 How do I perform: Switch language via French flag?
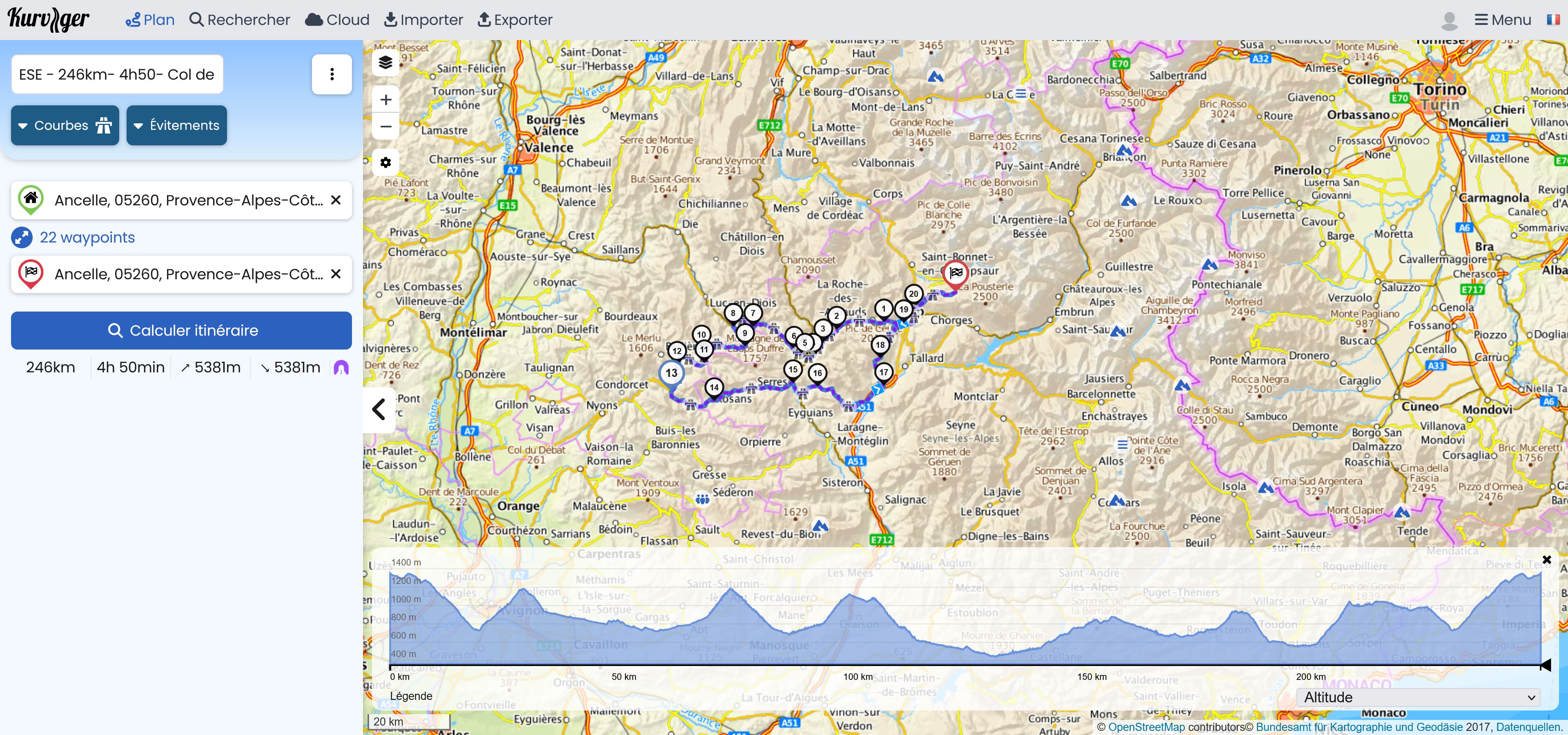pyautogui.click(x=1553, y=20)
